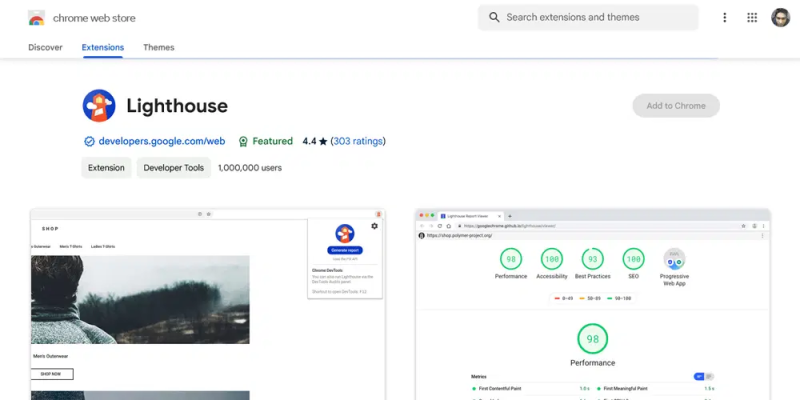This screenshot has height=400, width=800.
Task: Open the developers.google.com/web link
Action: (162, 141)
